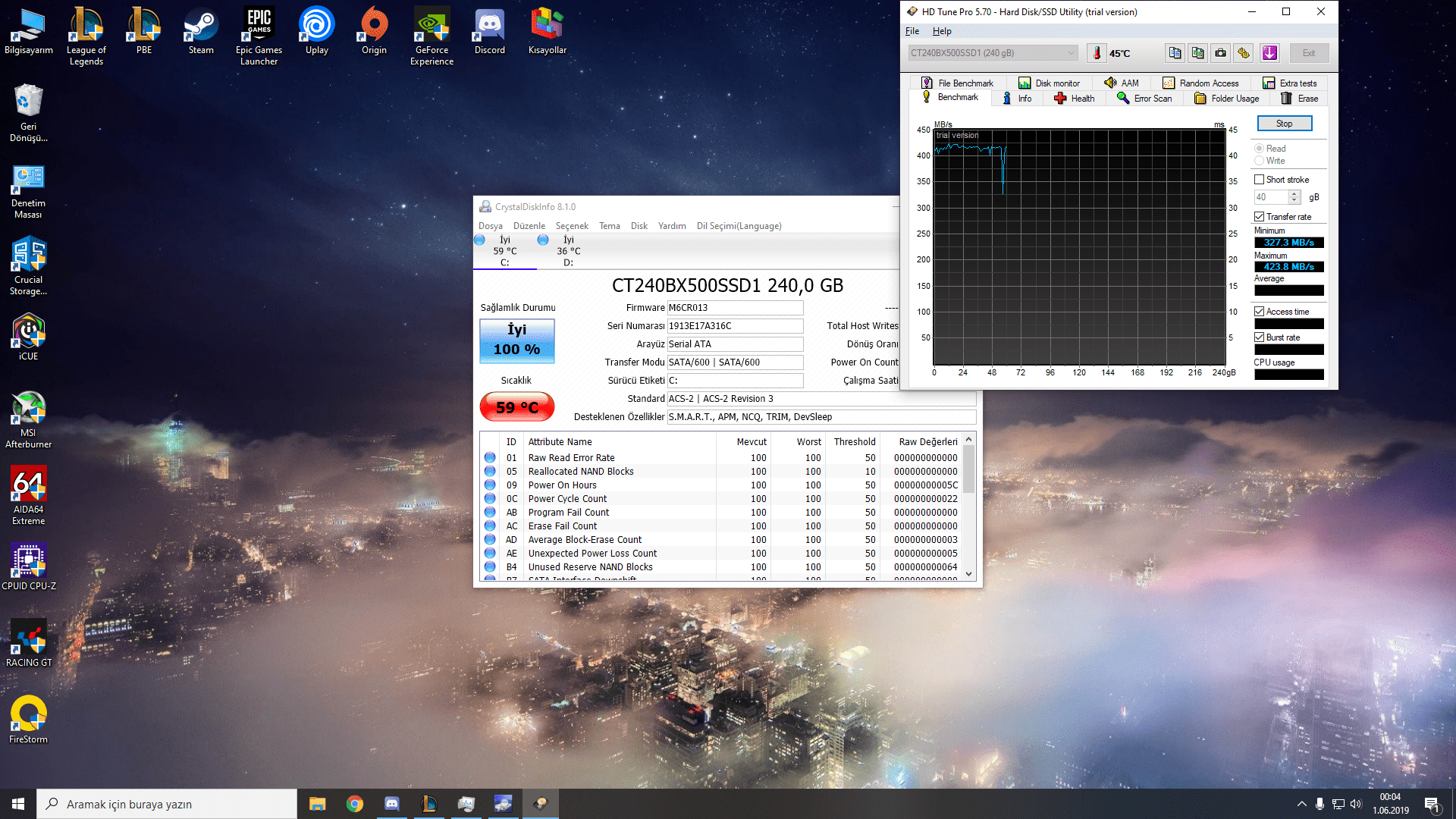The image size is (1456, 819).
Task: Open Discord from the taskbar
Action: click(x=392, y=804)
